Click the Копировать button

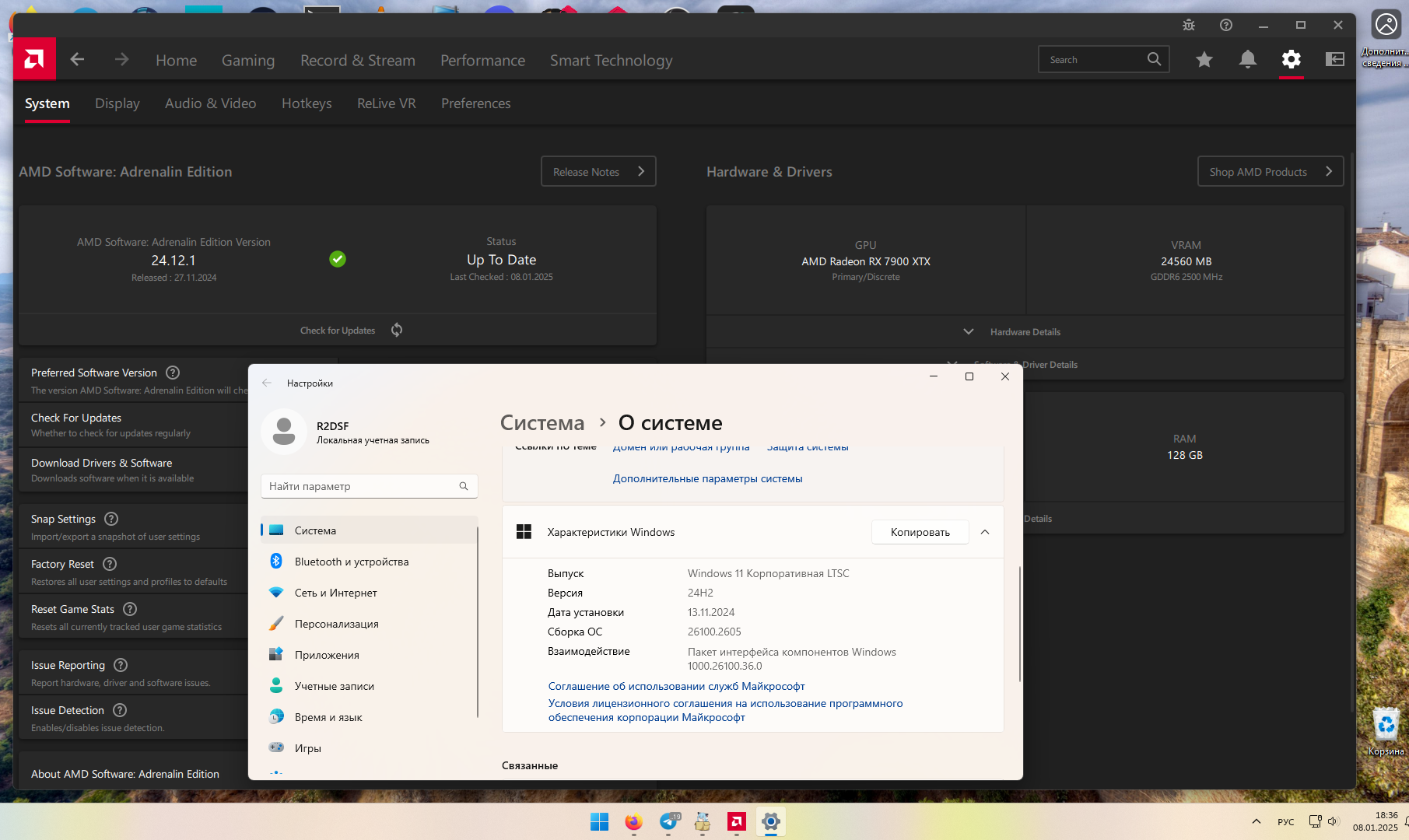pyautogui.click(x=920, y=532)
